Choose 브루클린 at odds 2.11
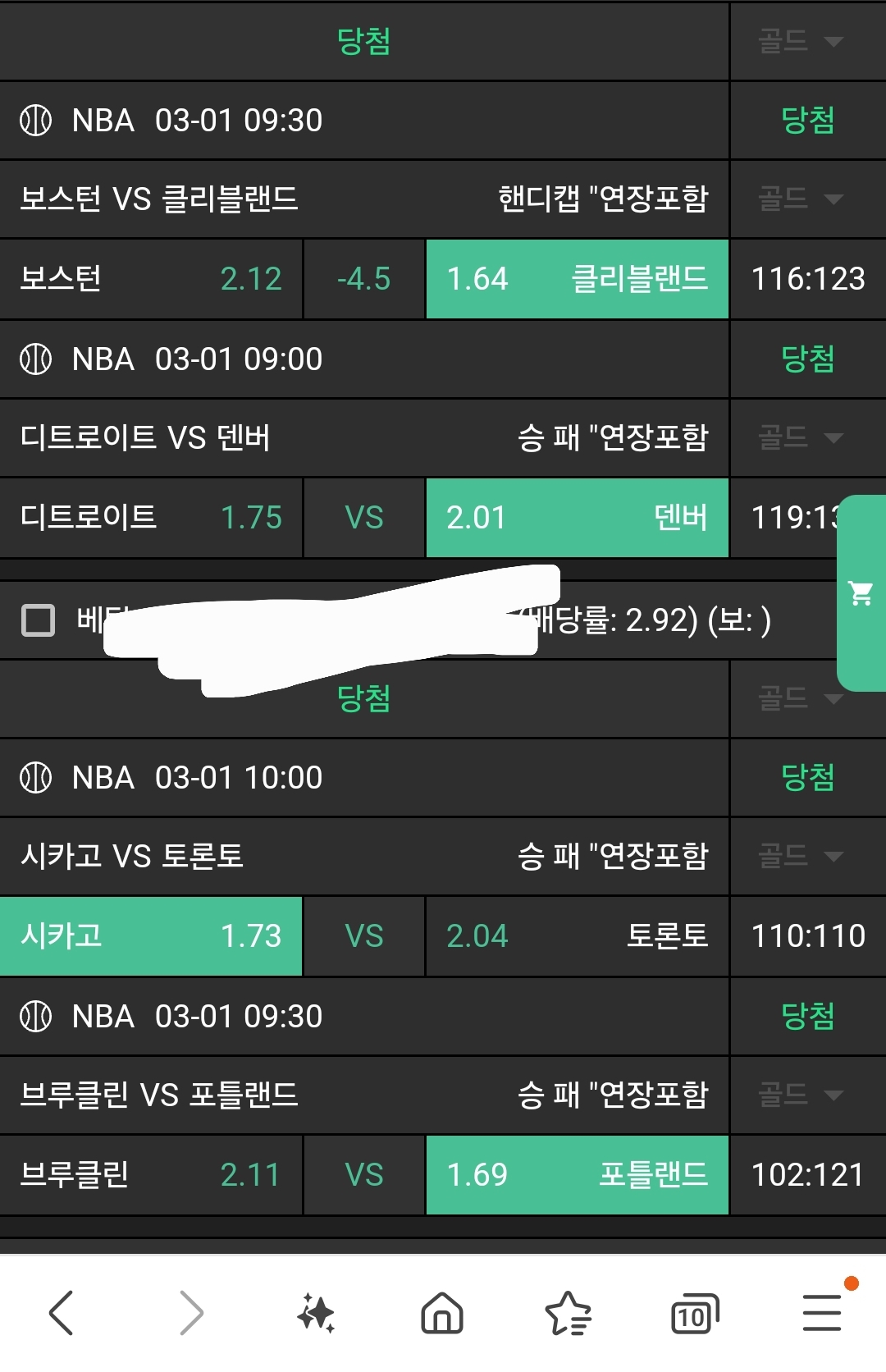The width and height of the screenshot is (886, 1372). pos(151,1175)
